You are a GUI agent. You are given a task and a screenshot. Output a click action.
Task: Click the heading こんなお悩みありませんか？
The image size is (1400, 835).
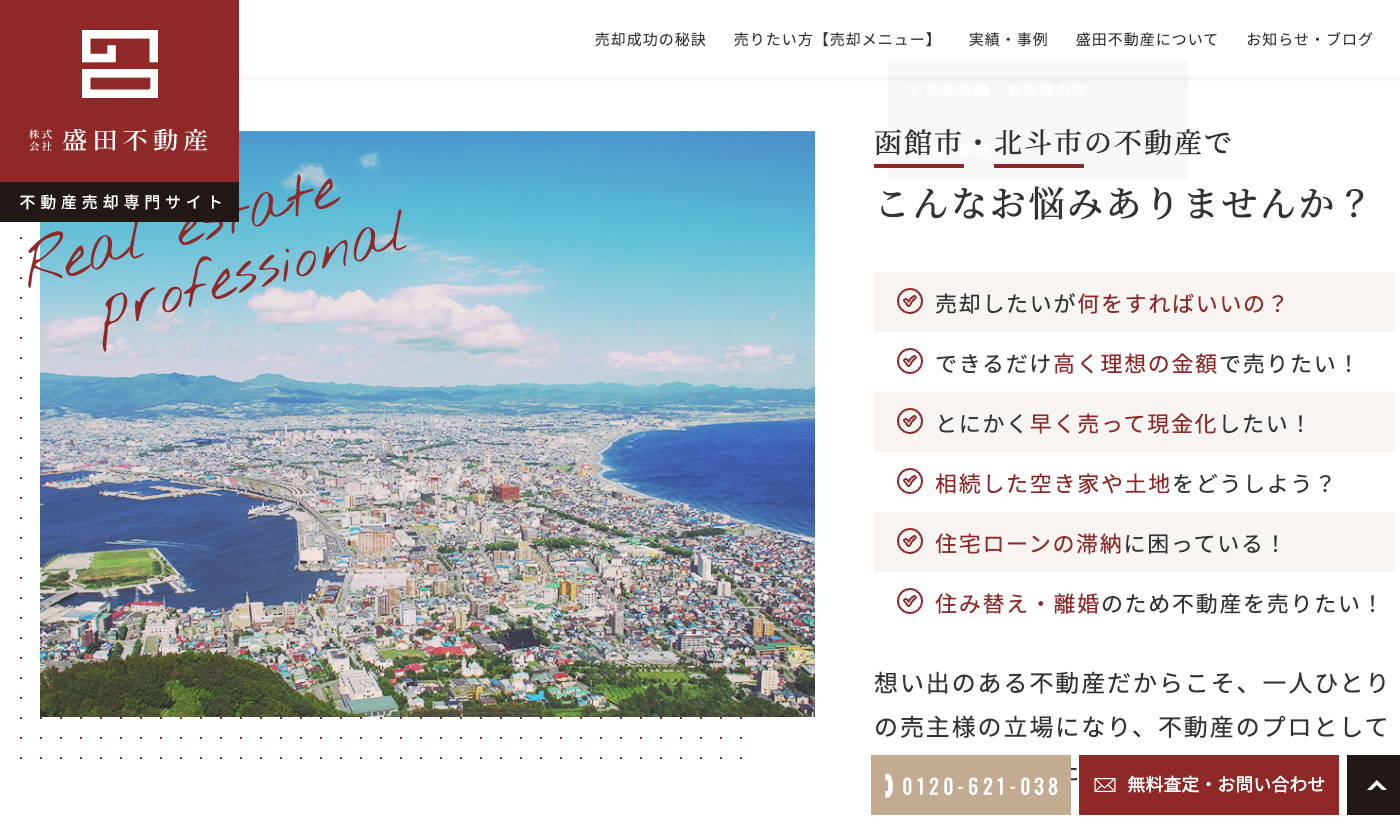point(1123,203)
